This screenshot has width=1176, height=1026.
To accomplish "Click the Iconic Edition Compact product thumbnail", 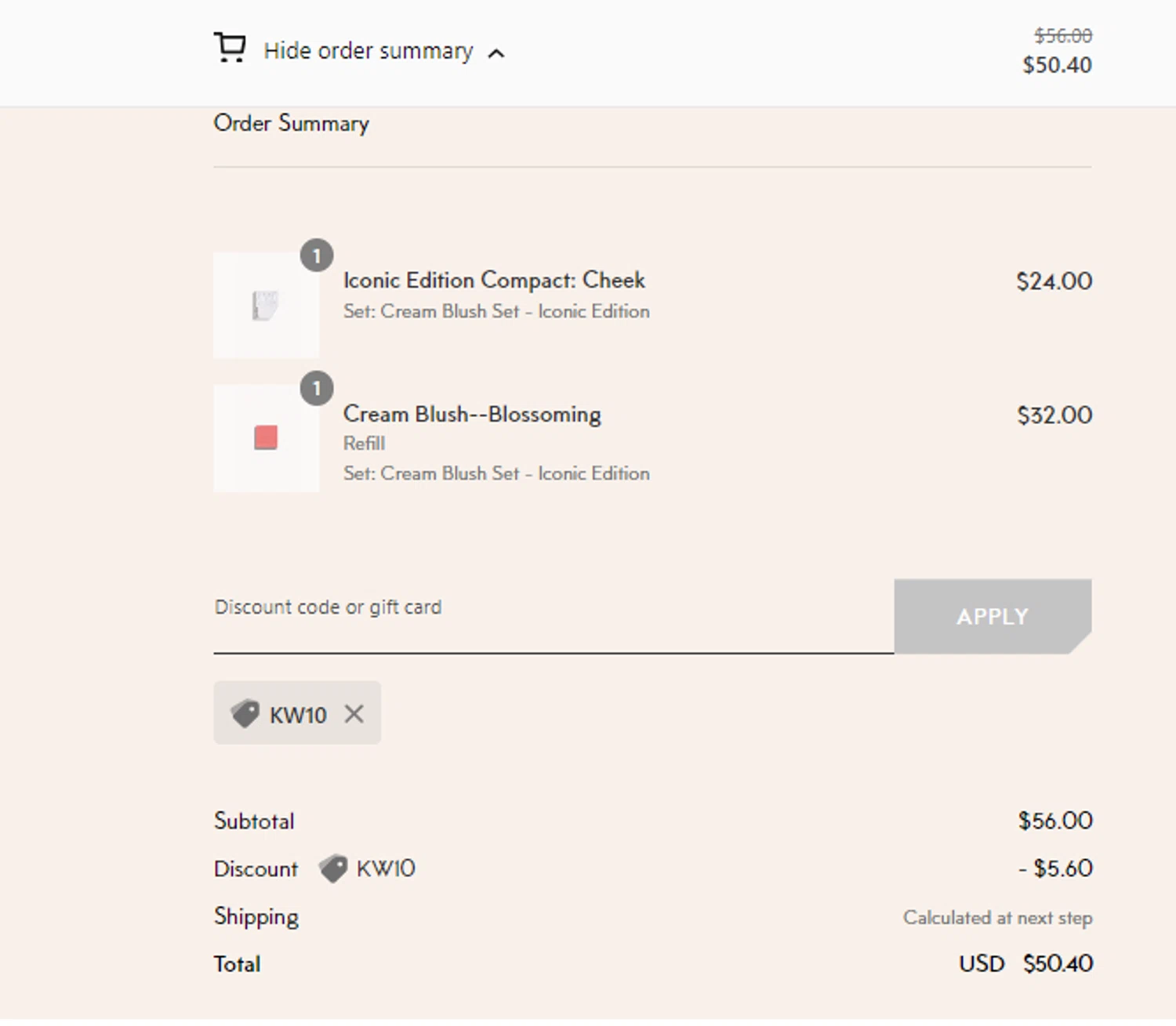I will (266, 306).
